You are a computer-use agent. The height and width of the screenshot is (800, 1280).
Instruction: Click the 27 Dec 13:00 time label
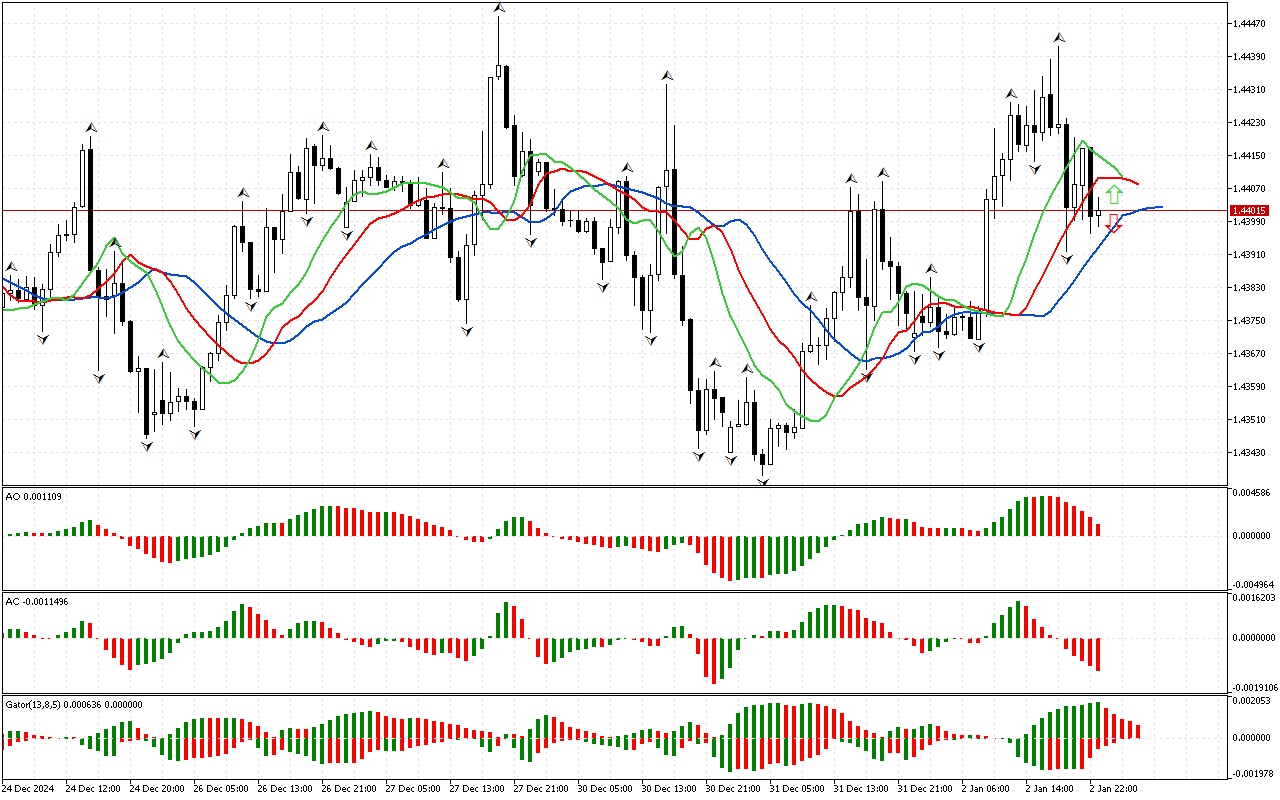[477, 788]
